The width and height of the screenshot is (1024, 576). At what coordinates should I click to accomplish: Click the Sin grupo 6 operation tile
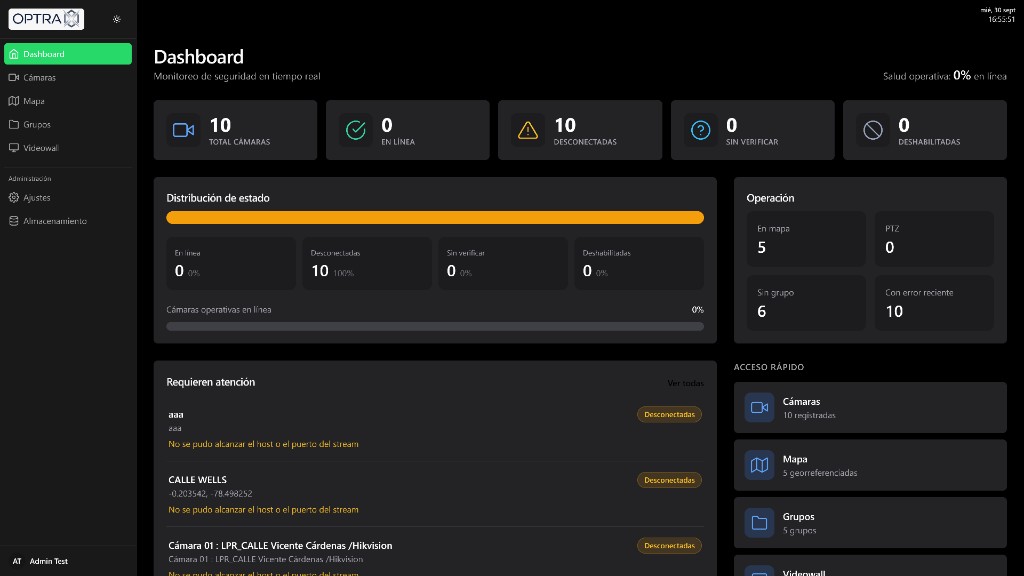[x=806, y=302]
